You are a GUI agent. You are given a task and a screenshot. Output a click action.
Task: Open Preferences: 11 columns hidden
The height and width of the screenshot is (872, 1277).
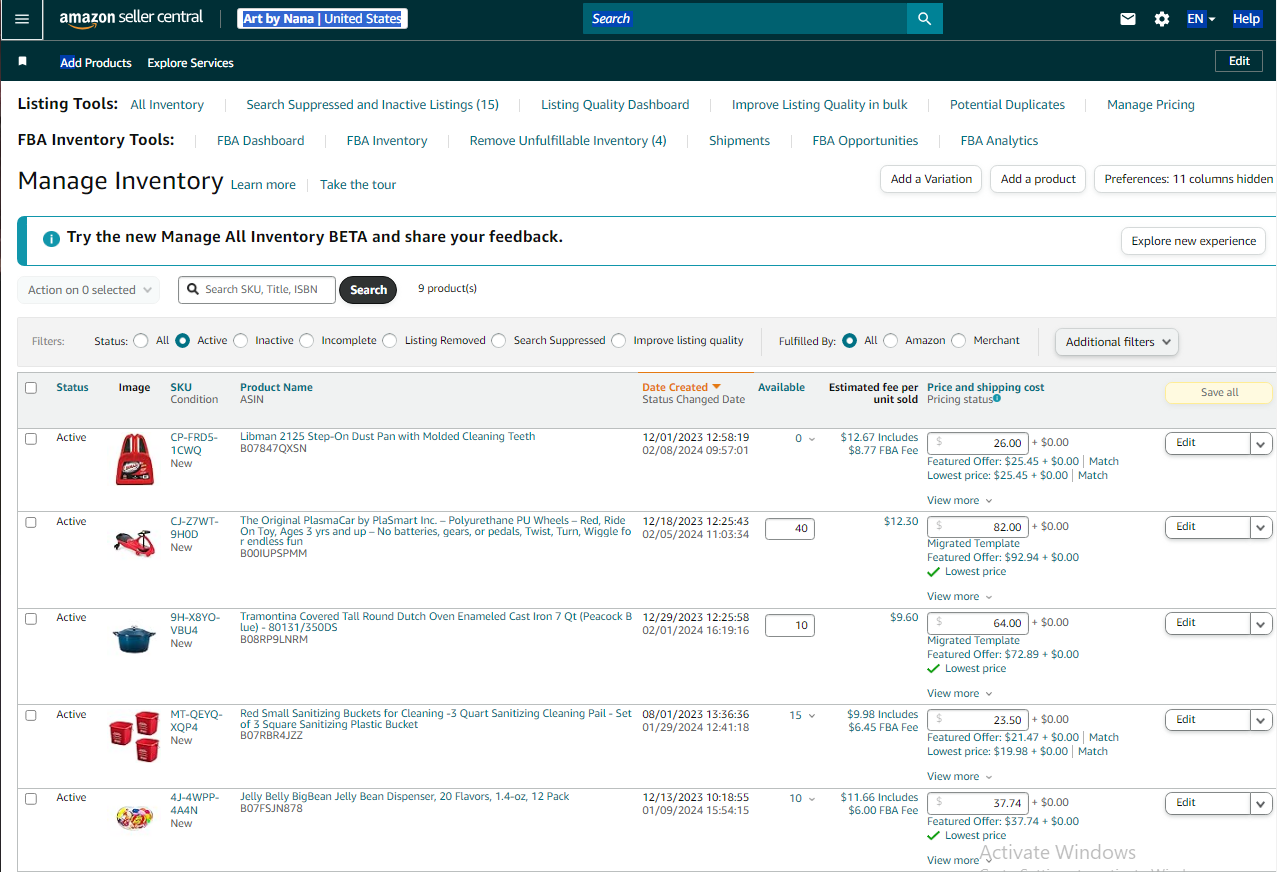[x=1186, y=179]
